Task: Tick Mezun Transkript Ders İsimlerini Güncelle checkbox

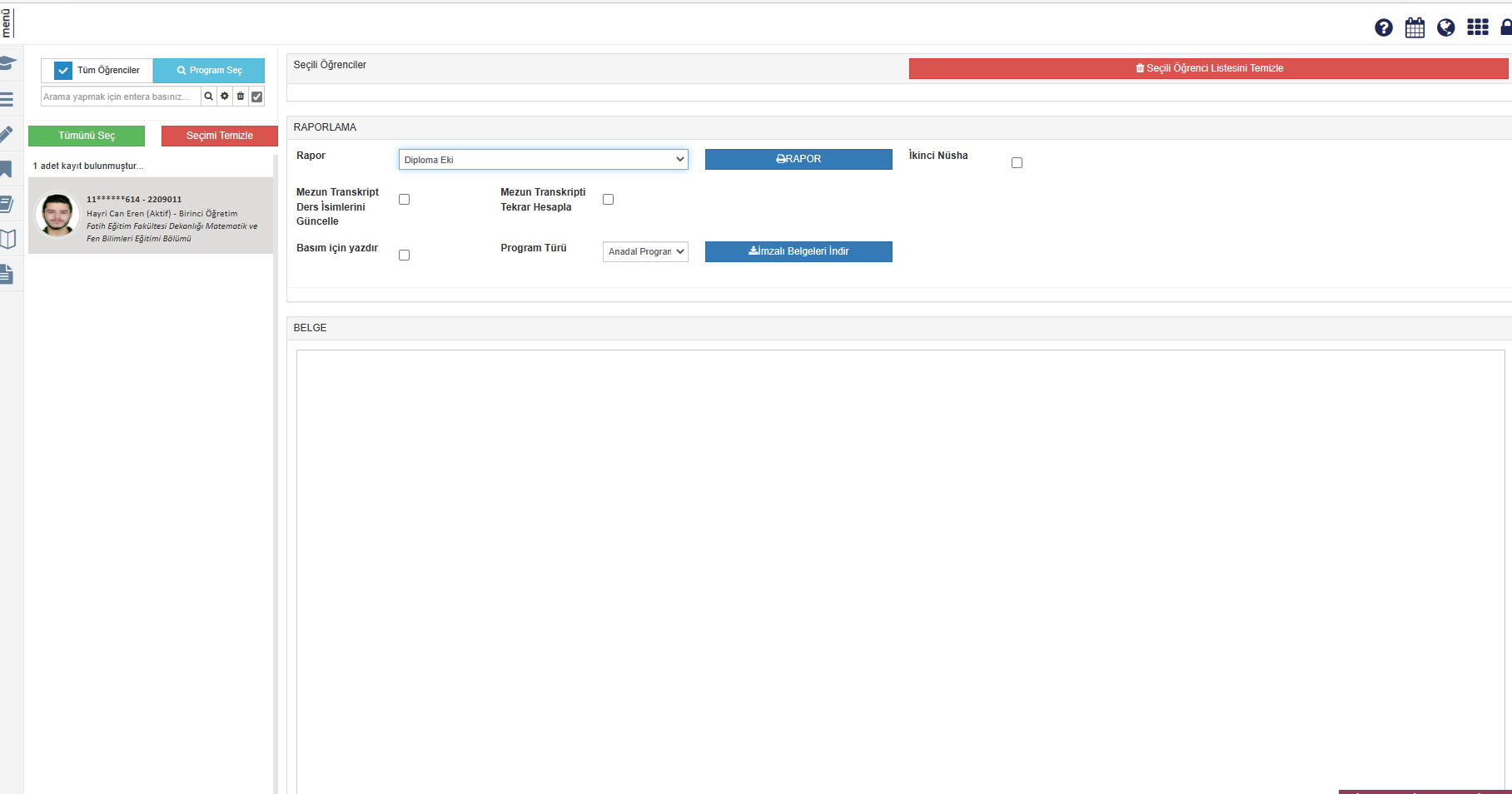Action: (404, 200)
